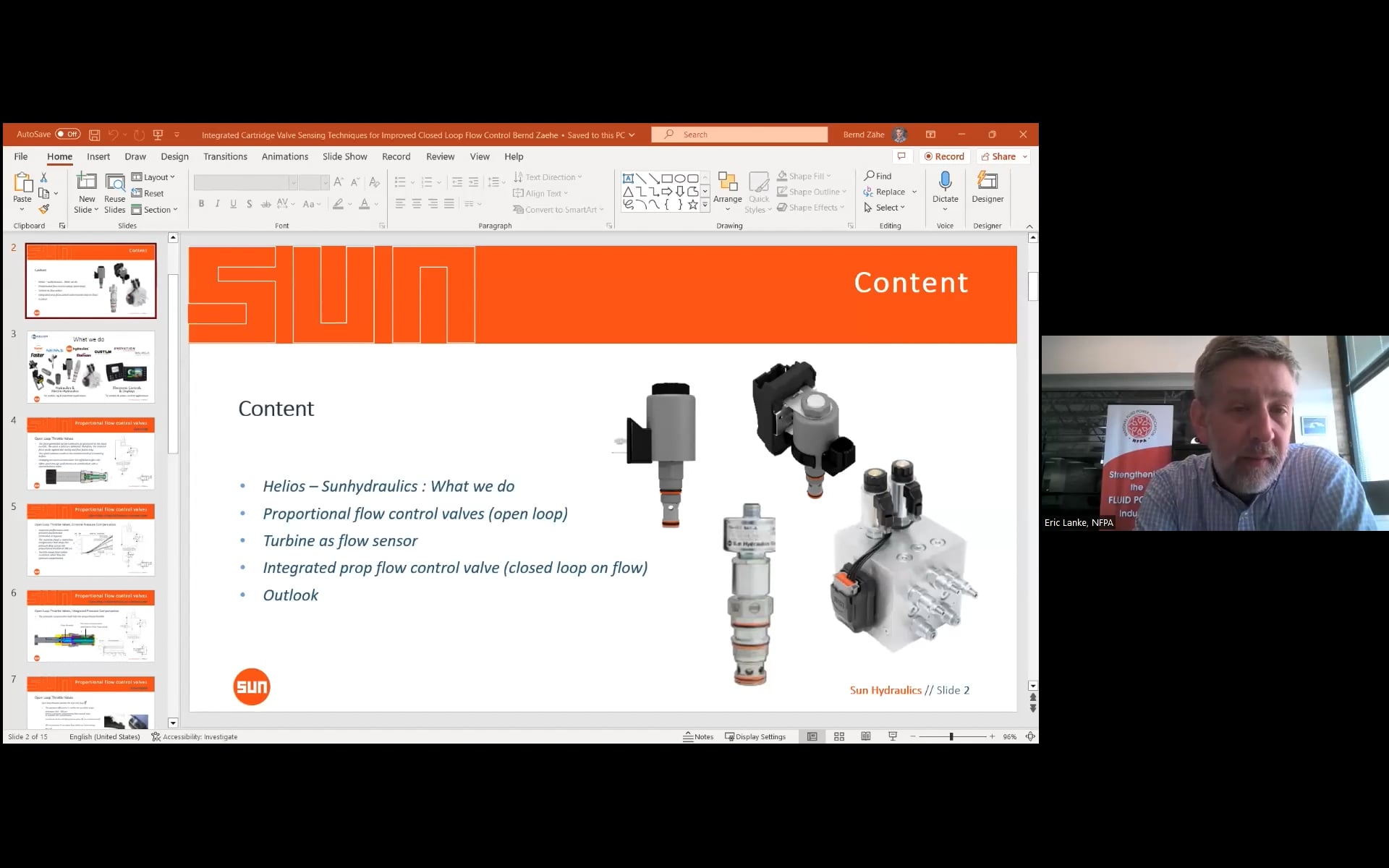Toggle Center alignment button
This screenshot has height=868, width=1389.
click(x=417, y=204)
